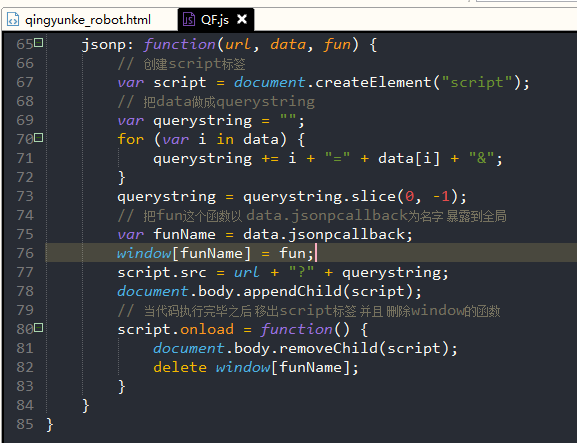Close the QF.js tab
The height and width of the screenshot is (443, 577).
pyautogui.click(x=242, y=19)
